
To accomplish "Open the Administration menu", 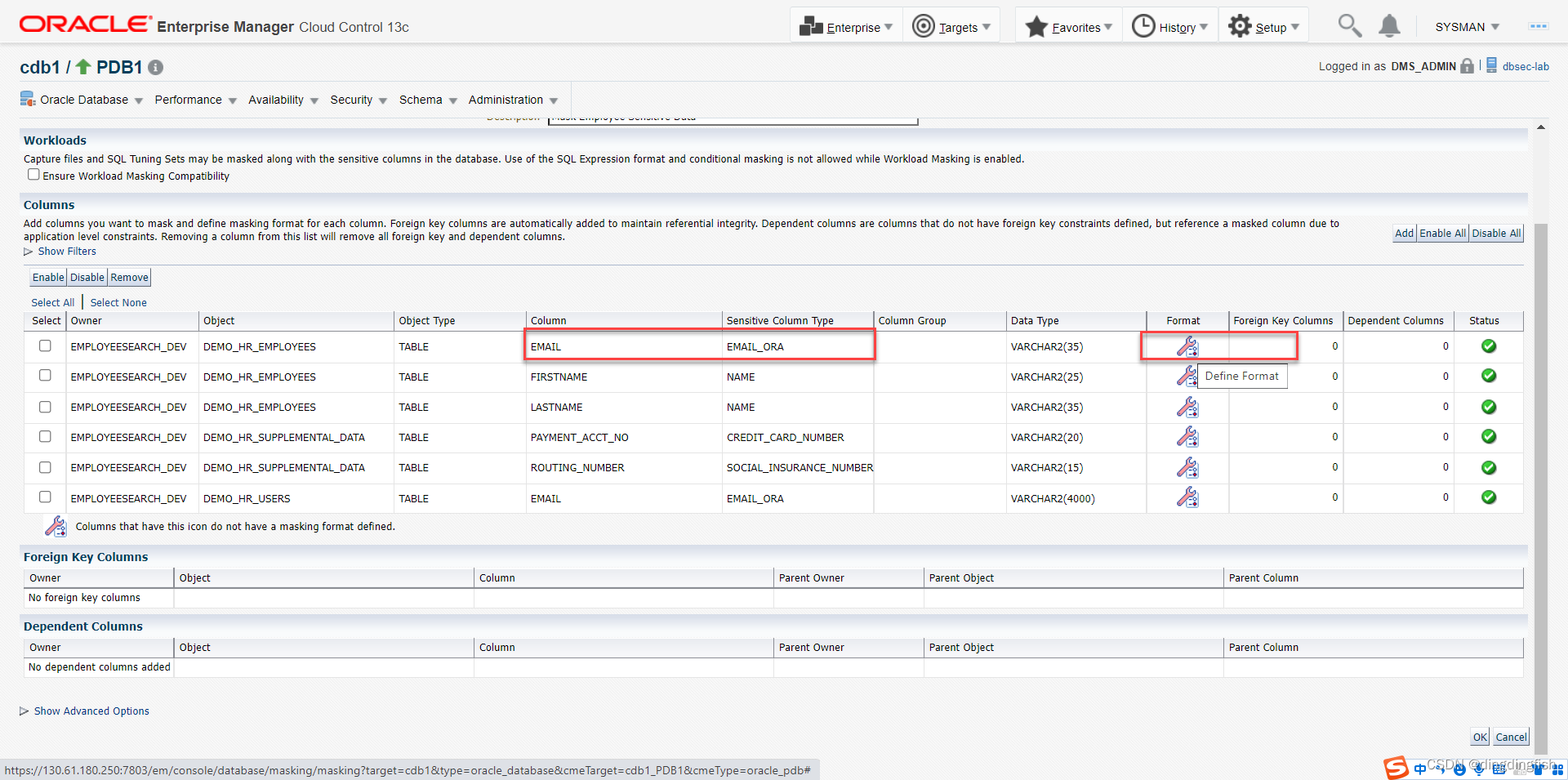I will click(x=513, y=100).
